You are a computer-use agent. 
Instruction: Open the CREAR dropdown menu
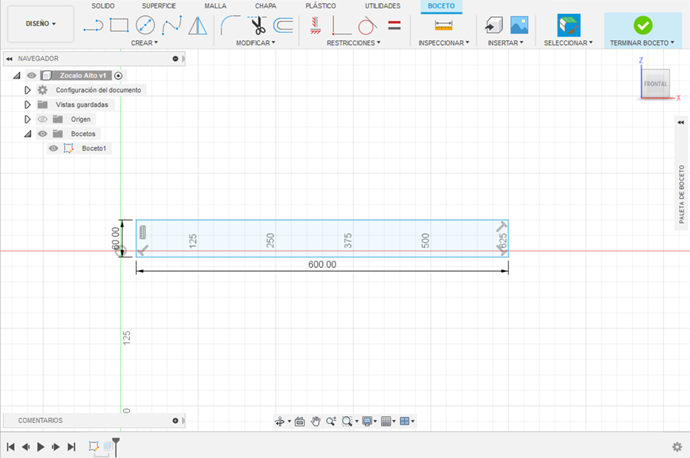[144, 43]
